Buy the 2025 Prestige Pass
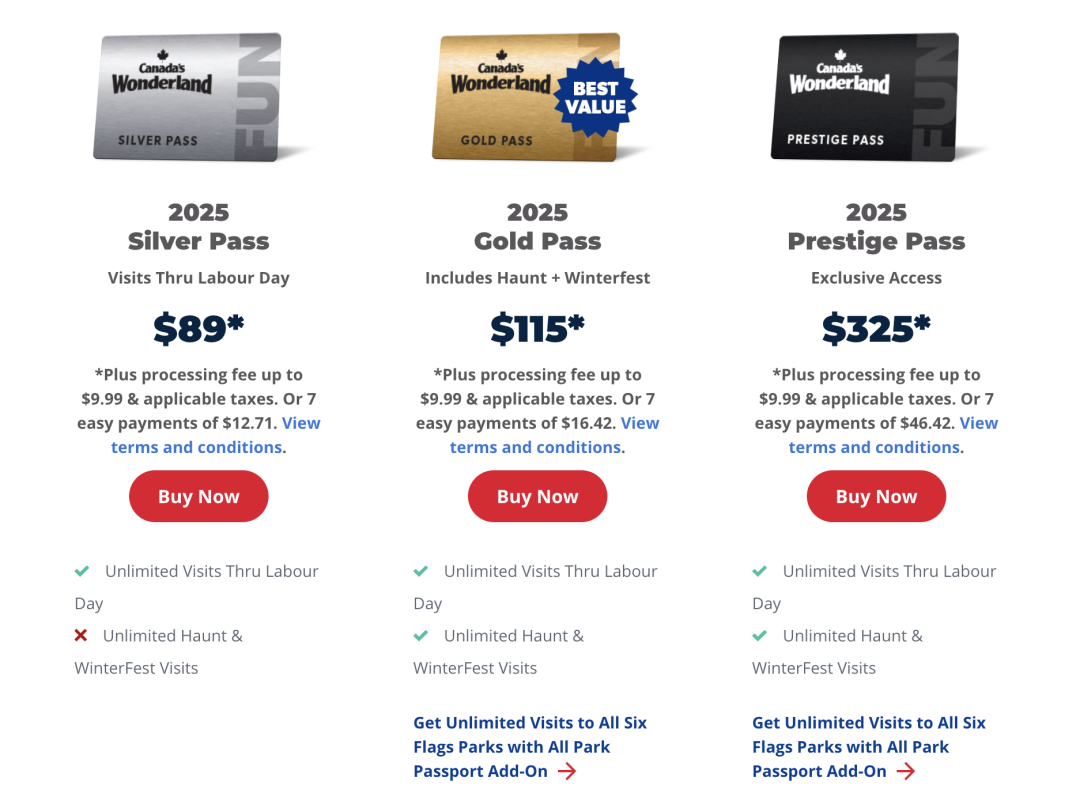The width and height of the screenshot is (1080, 808). [x=876, y=496]
